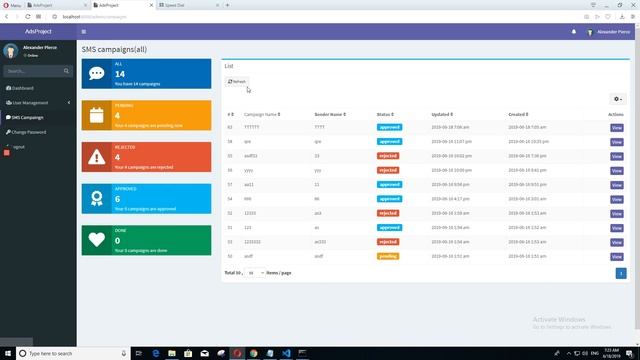This screenshot has width=640, height=360.
Task: Open the items per page selector
Action: (x=254, y=273)
